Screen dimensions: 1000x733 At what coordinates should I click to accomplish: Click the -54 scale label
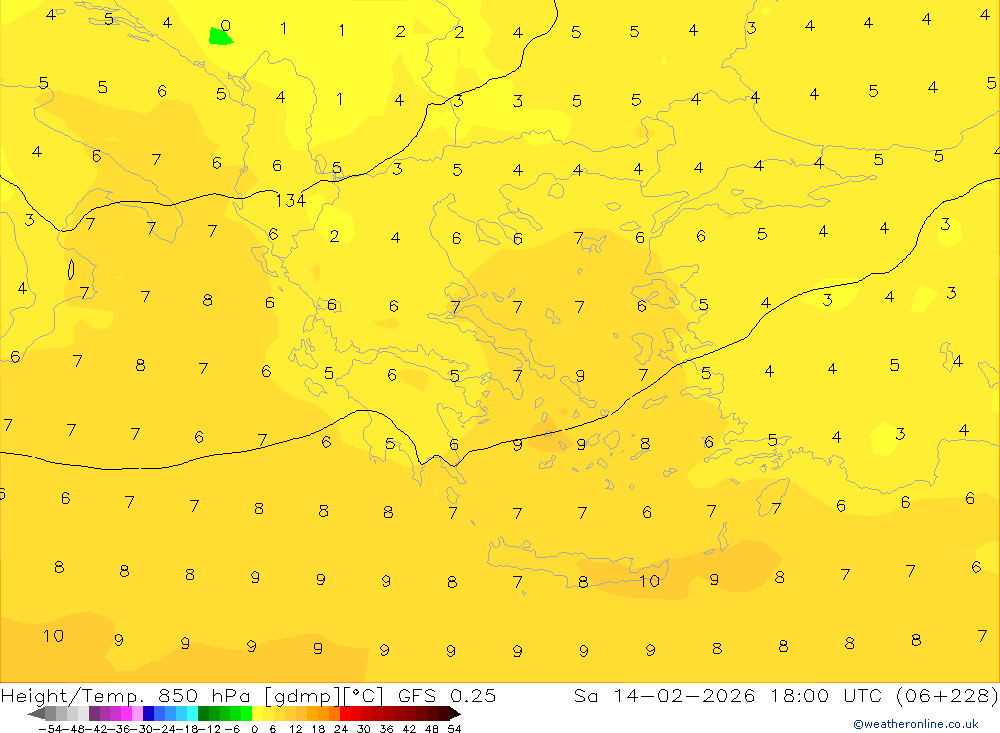pyautogui.click(x=50, y=729)
